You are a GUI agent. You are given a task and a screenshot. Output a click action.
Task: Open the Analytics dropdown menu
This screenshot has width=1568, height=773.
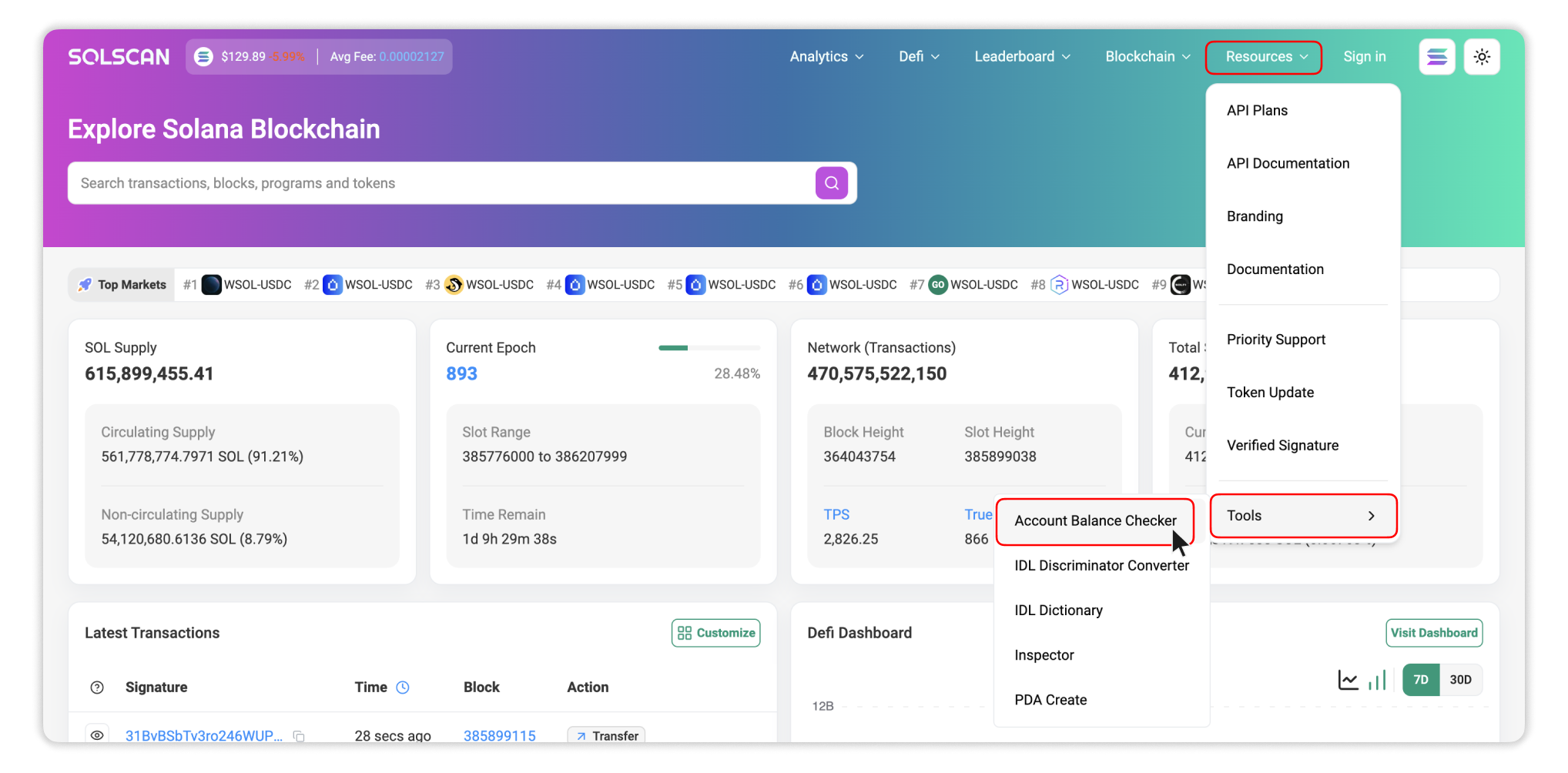[x=826, y=57]
